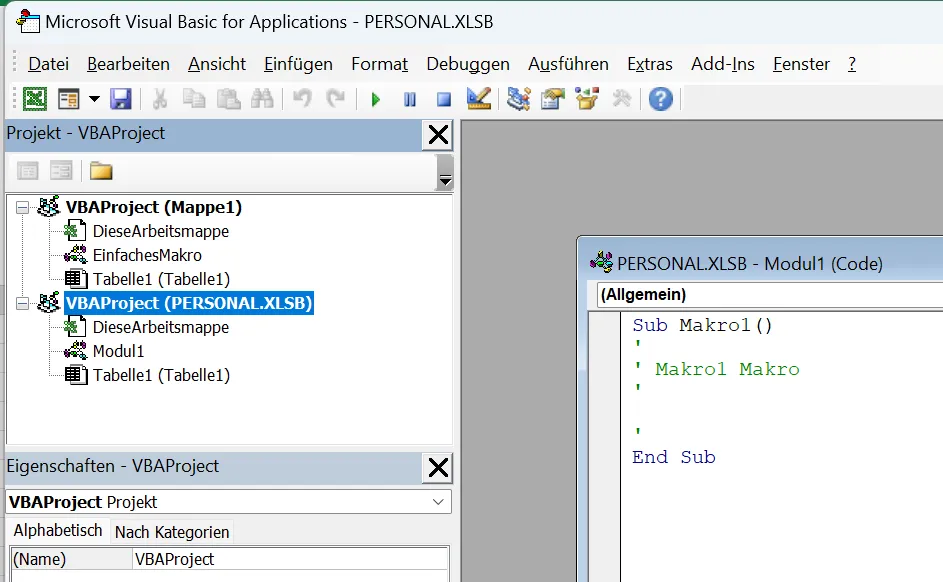Click the 'End Sub' code line
The image size is (943, 582).
[x=674, y=457]
